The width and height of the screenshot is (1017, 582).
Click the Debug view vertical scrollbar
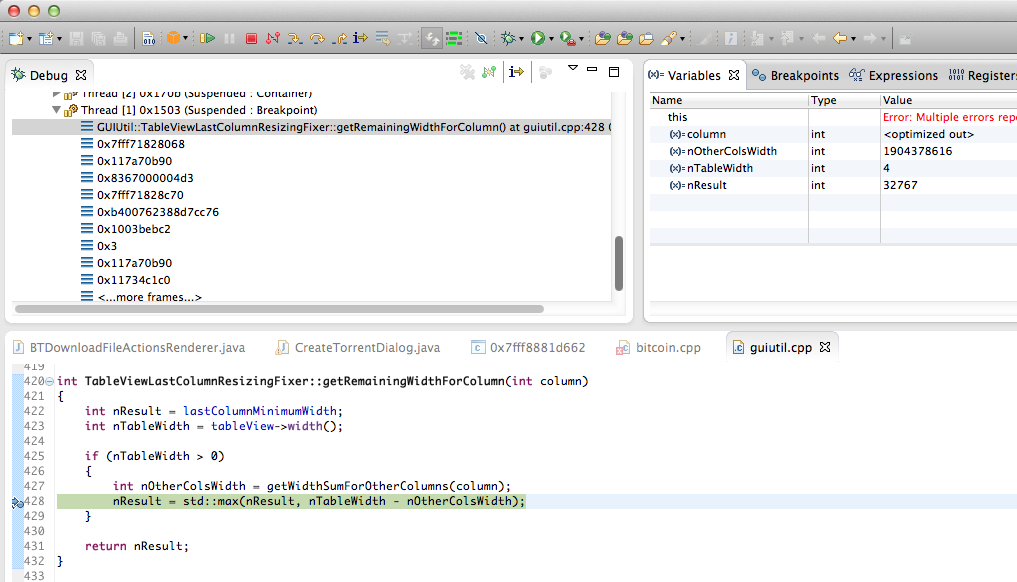pyautogui.click(x=619, y=263)
